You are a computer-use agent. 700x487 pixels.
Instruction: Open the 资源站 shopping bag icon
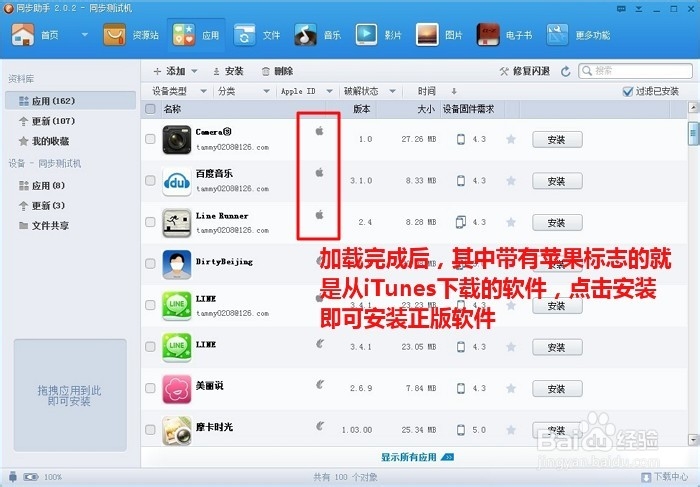pyautogui.click(x=114, y=35)
